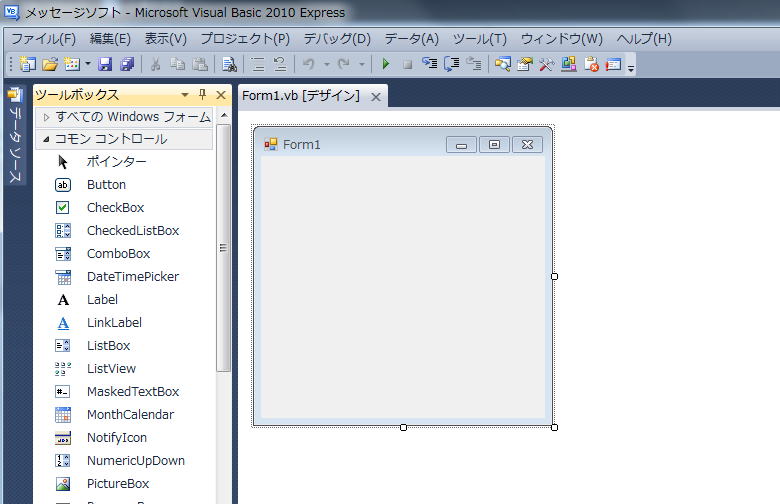Open the データ ソース side tab
Viewport: 780px width, 504px height.
(15, 135)
